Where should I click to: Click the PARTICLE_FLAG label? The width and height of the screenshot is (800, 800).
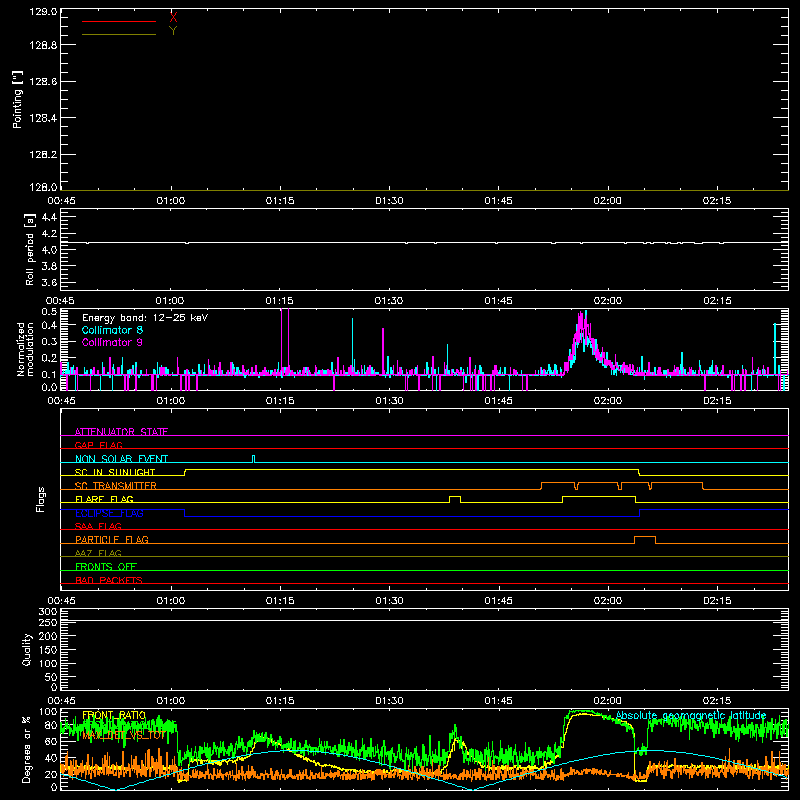(112, 540)
